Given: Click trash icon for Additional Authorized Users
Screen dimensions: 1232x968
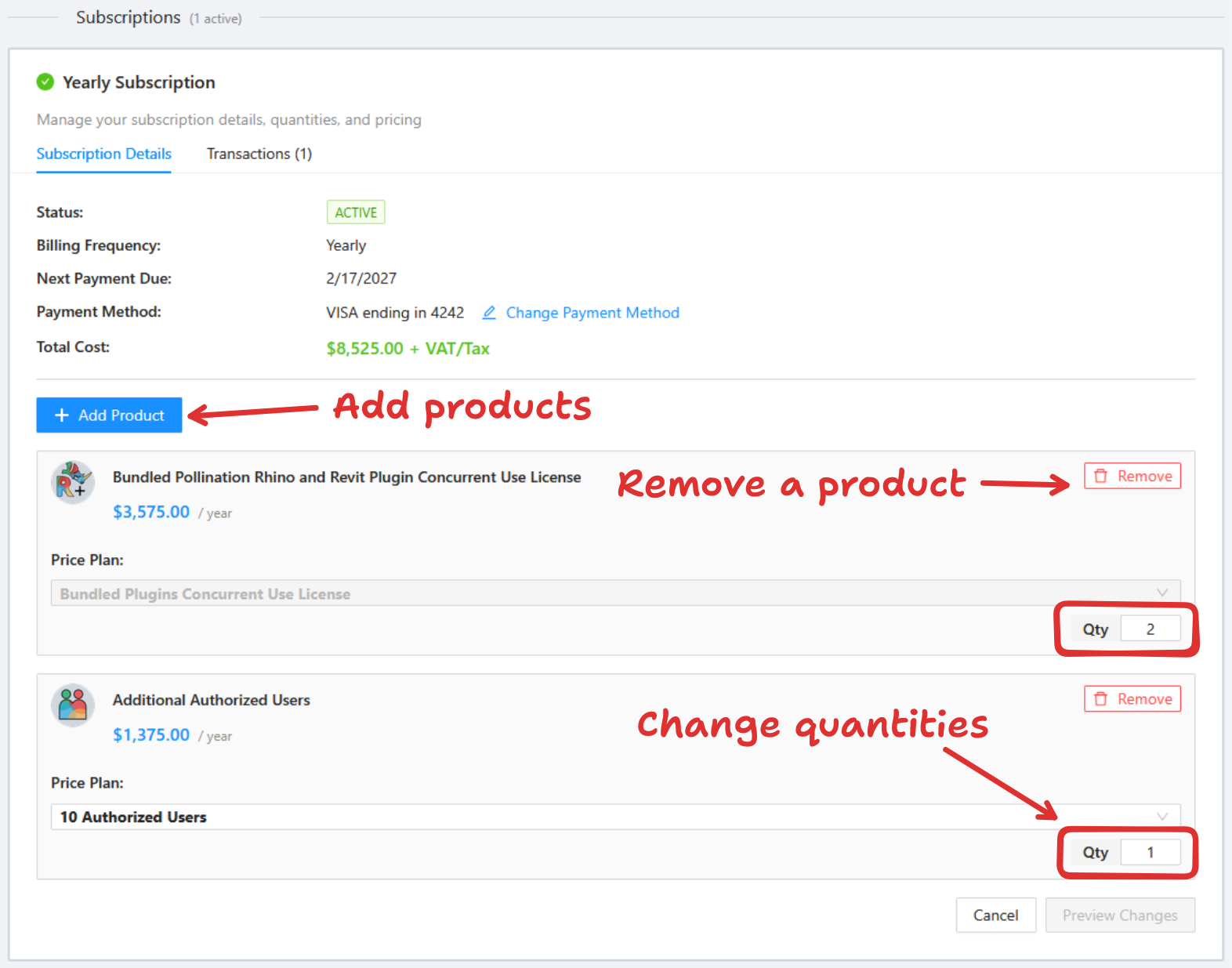Looking at the screenshot, I should click(x=1101, y=699).
